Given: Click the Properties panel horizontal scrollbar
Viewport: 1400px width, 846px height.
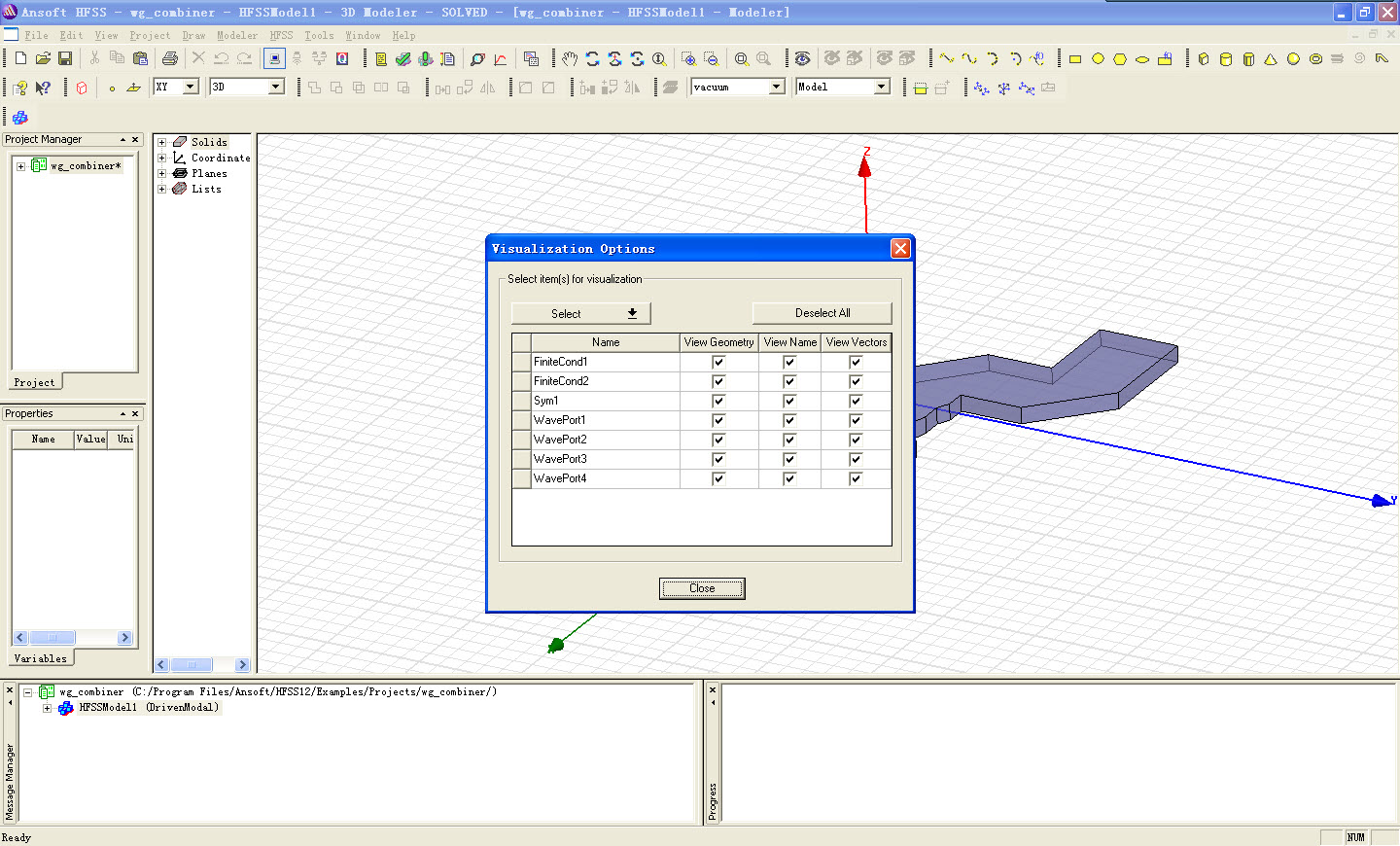Looking at the screenshot, I should pos(73,638).
